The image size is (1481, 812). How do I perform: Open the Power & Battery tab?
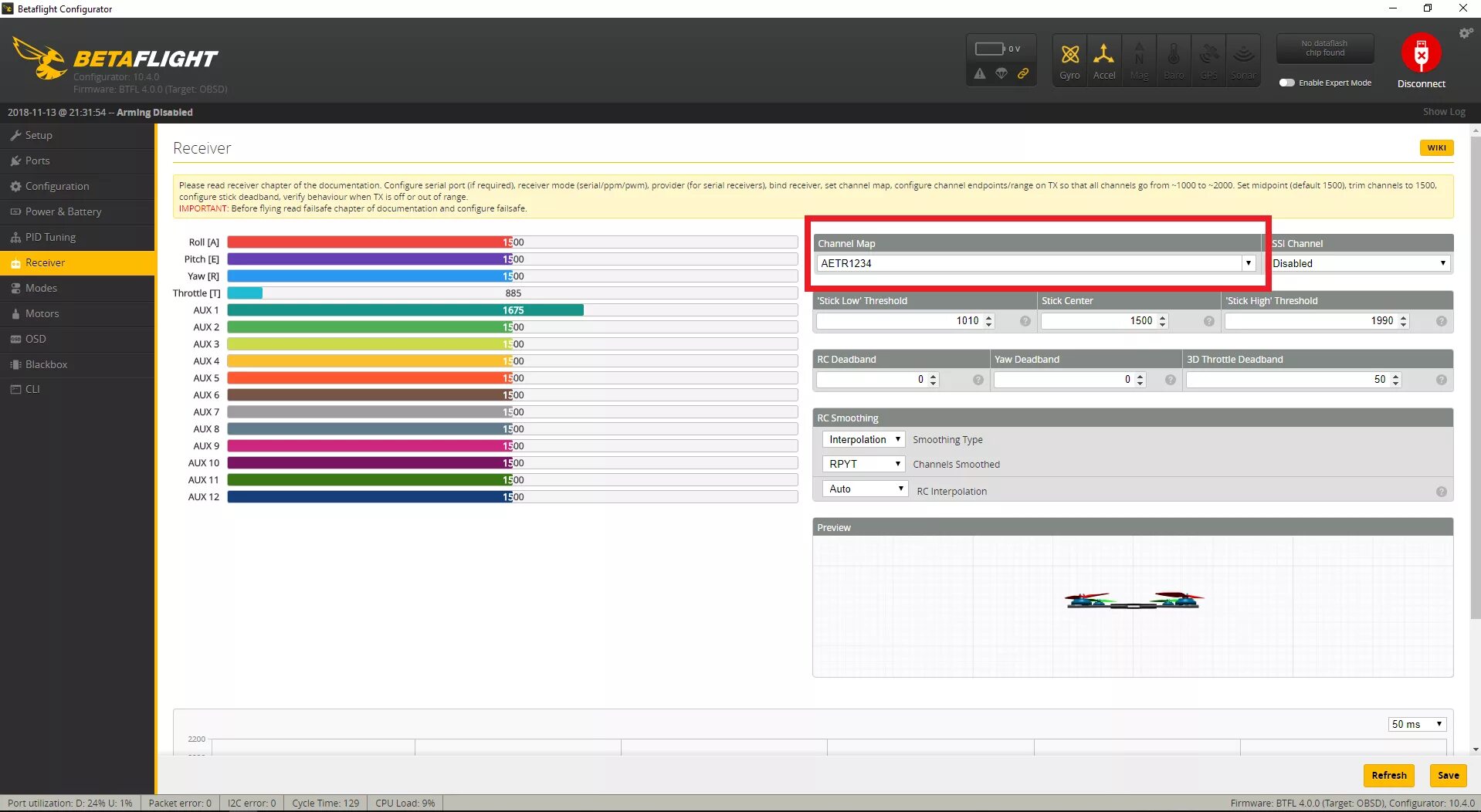[77, 211]
